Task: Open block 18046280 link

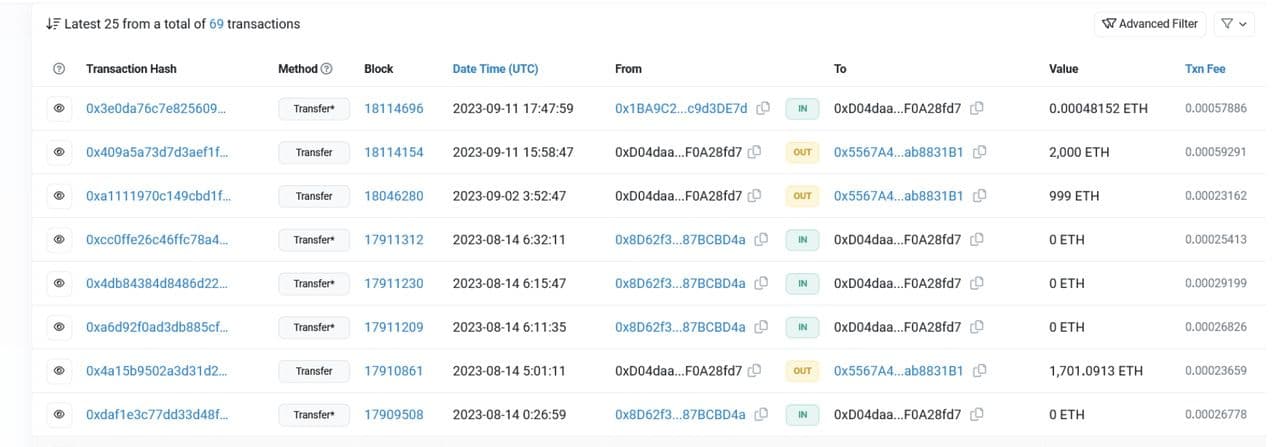Action: [x=393, y=196]
